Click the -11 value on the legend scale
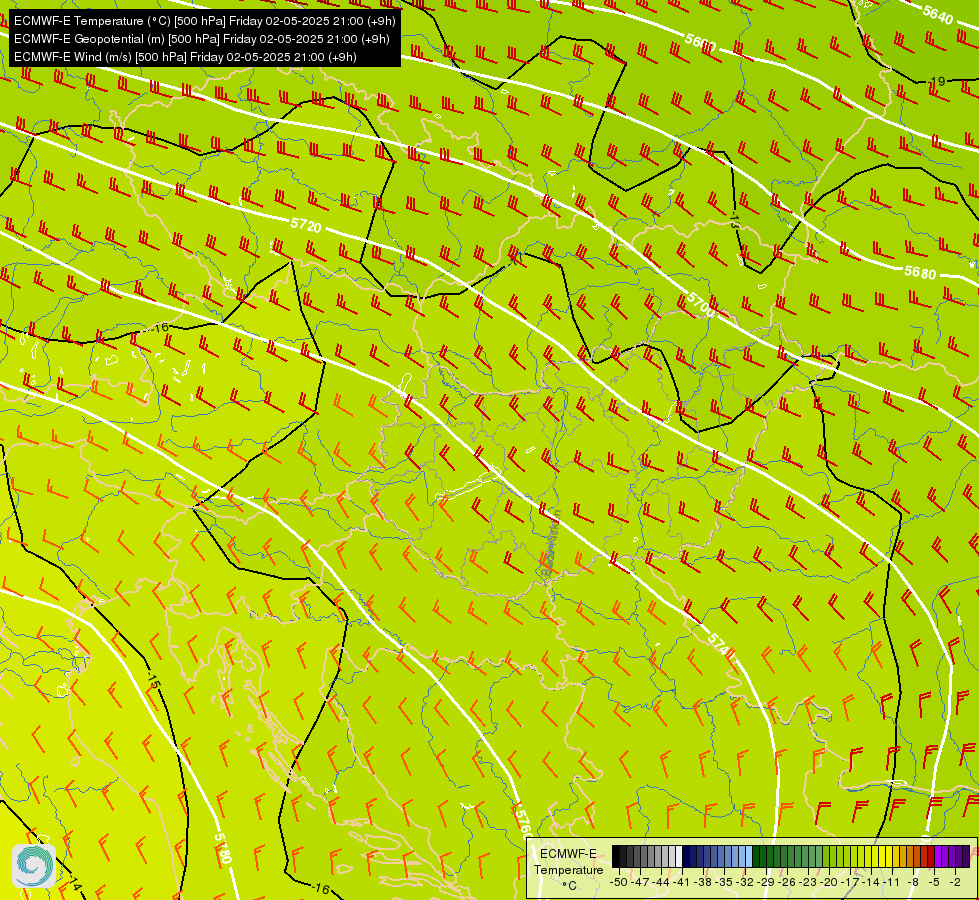979x900 pixels. 892,882
